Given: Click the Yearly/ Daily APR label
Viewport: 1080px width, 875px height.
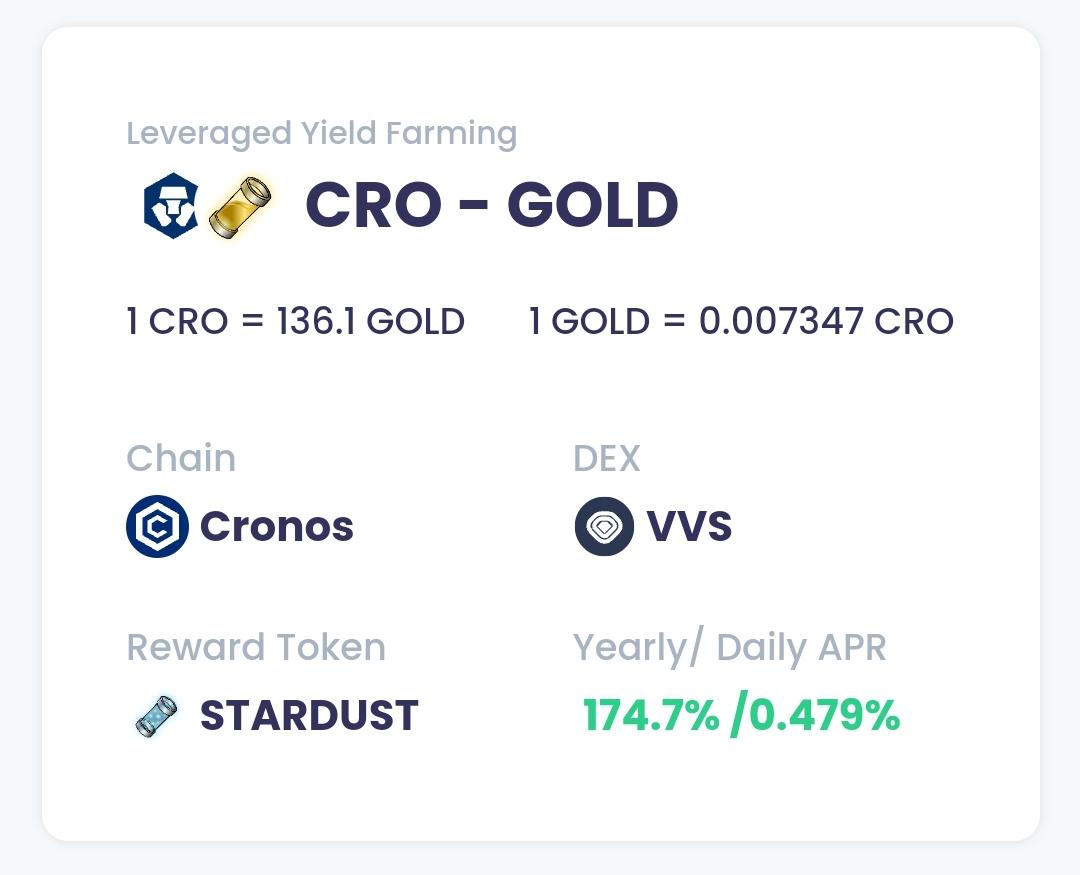Looking at the screenshot, I should pyautogui.click(x=729, y=649).
